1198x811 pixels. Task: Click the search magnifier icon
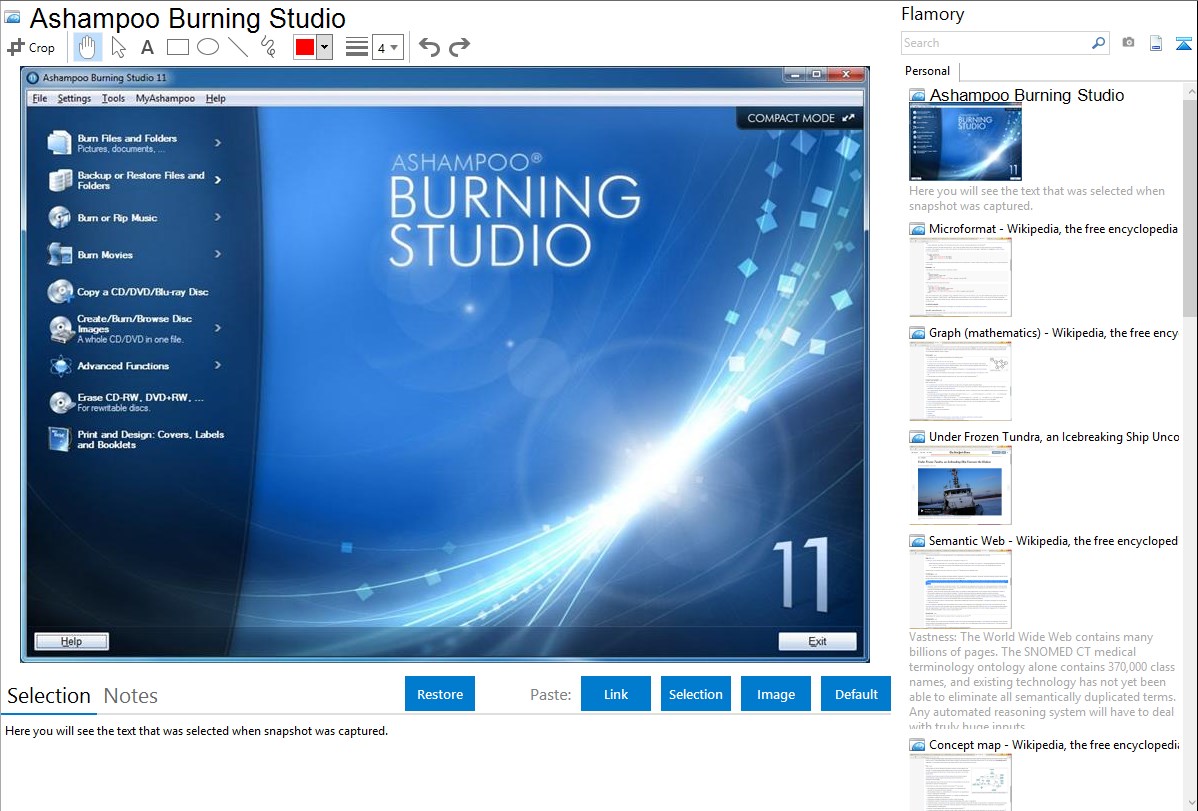point(1098,43)
